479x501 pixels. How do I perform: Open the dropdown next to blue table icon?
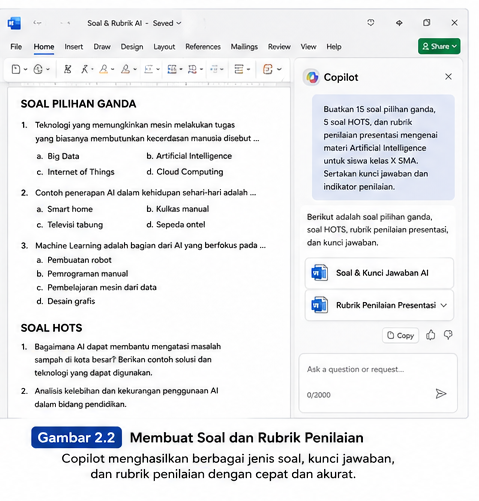pos(181,69)
